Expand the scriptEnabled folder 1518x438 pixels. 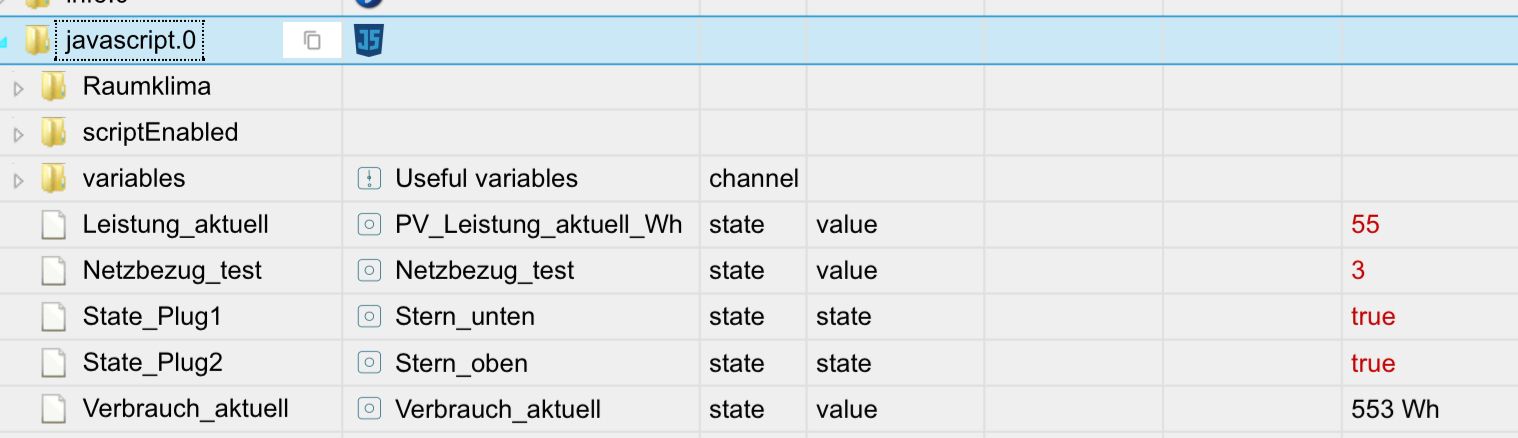[x=18, y=135]
